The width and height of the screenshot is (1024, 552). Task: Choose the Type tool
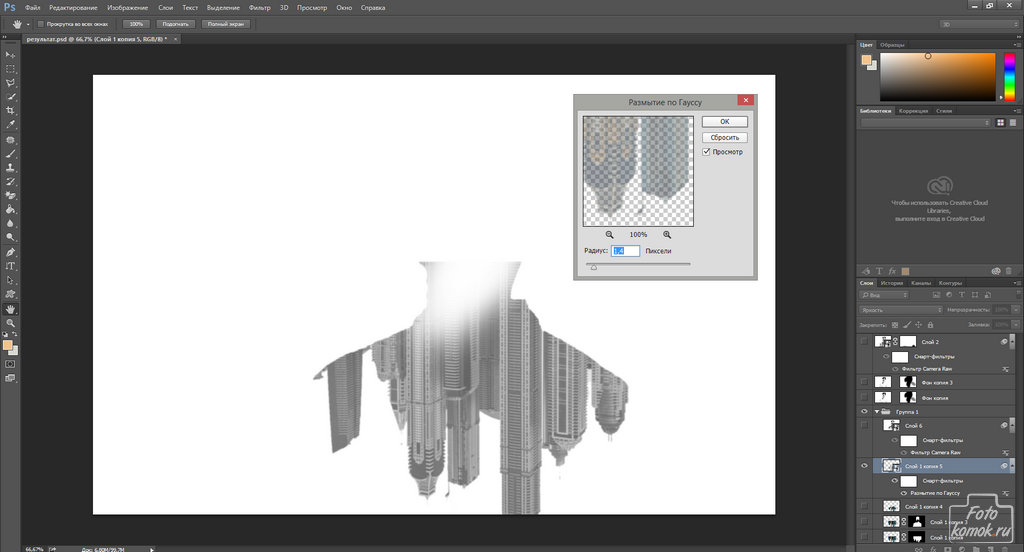[x=10, y=266]
